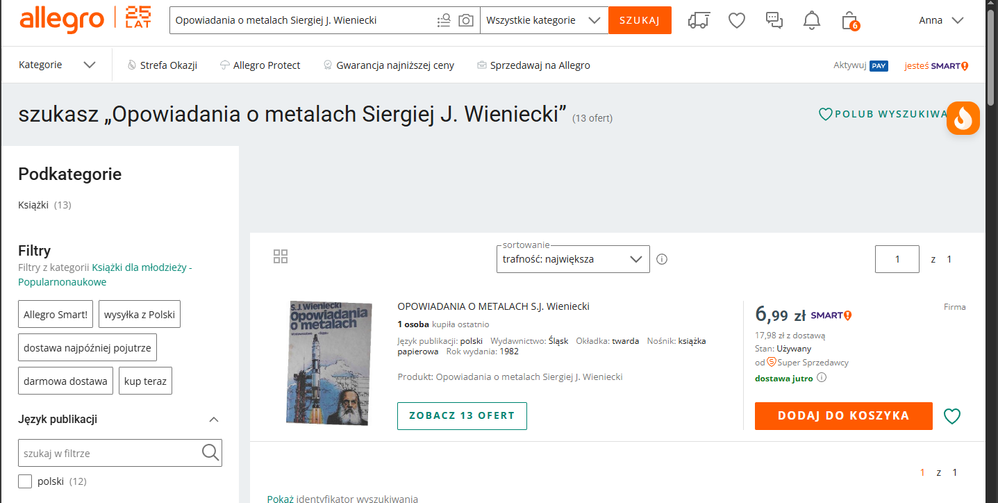Open notifications bell icon

click(812, 20)
